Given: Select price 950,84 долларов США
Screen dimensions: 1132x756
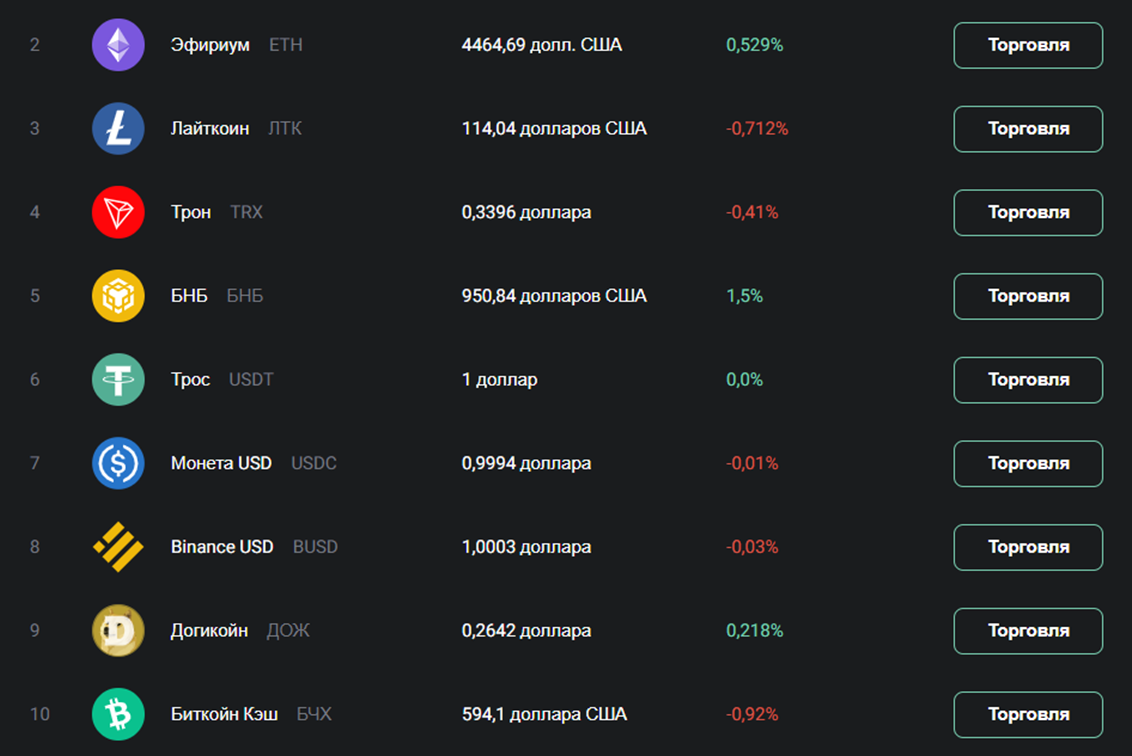Looking at the screenshot, I should point(554,297).
